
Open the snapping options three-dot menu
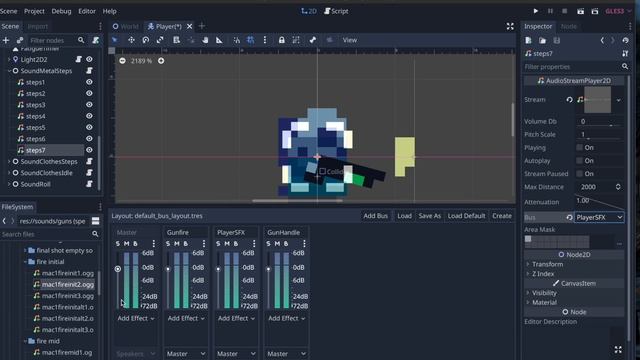265,40
